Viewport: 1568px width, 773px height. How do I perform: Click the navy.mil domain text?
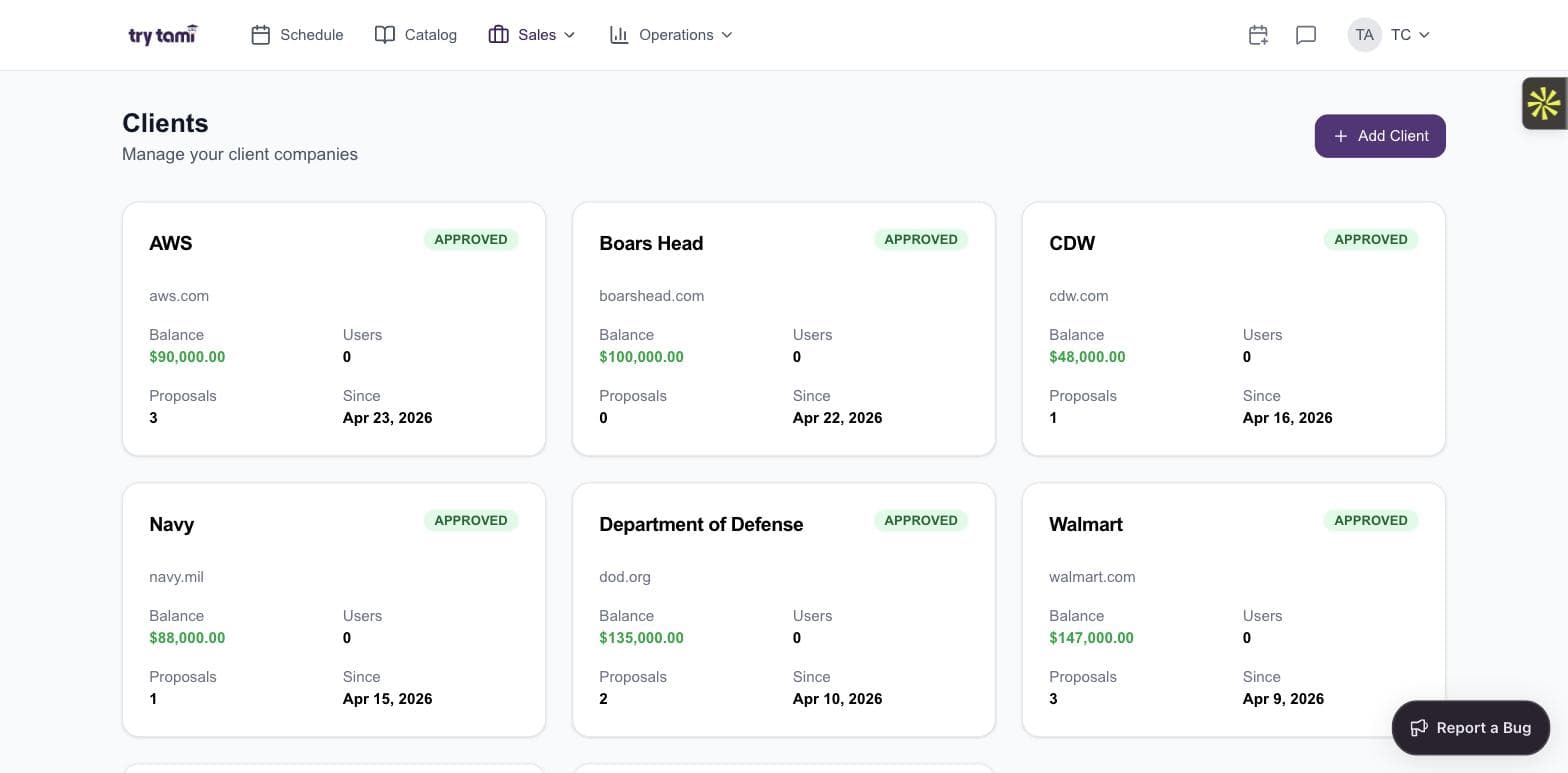[x=177, y=577]
